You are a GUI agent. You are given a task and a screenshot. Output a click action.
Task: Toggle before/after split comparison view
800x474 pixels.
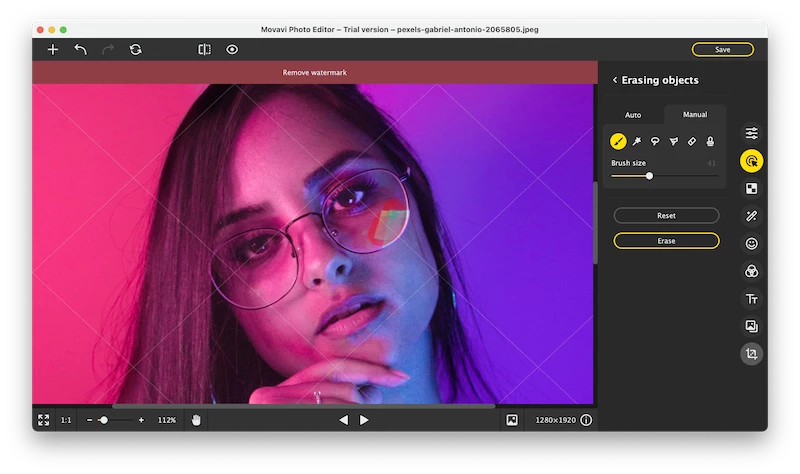[x=204, y=49]
